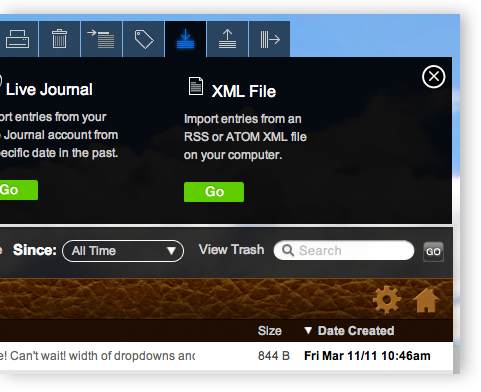The height and width of the screenshot is (392, 481).
Task: Open the Since All Time dropdown
Action: click(x=123, y=251)
